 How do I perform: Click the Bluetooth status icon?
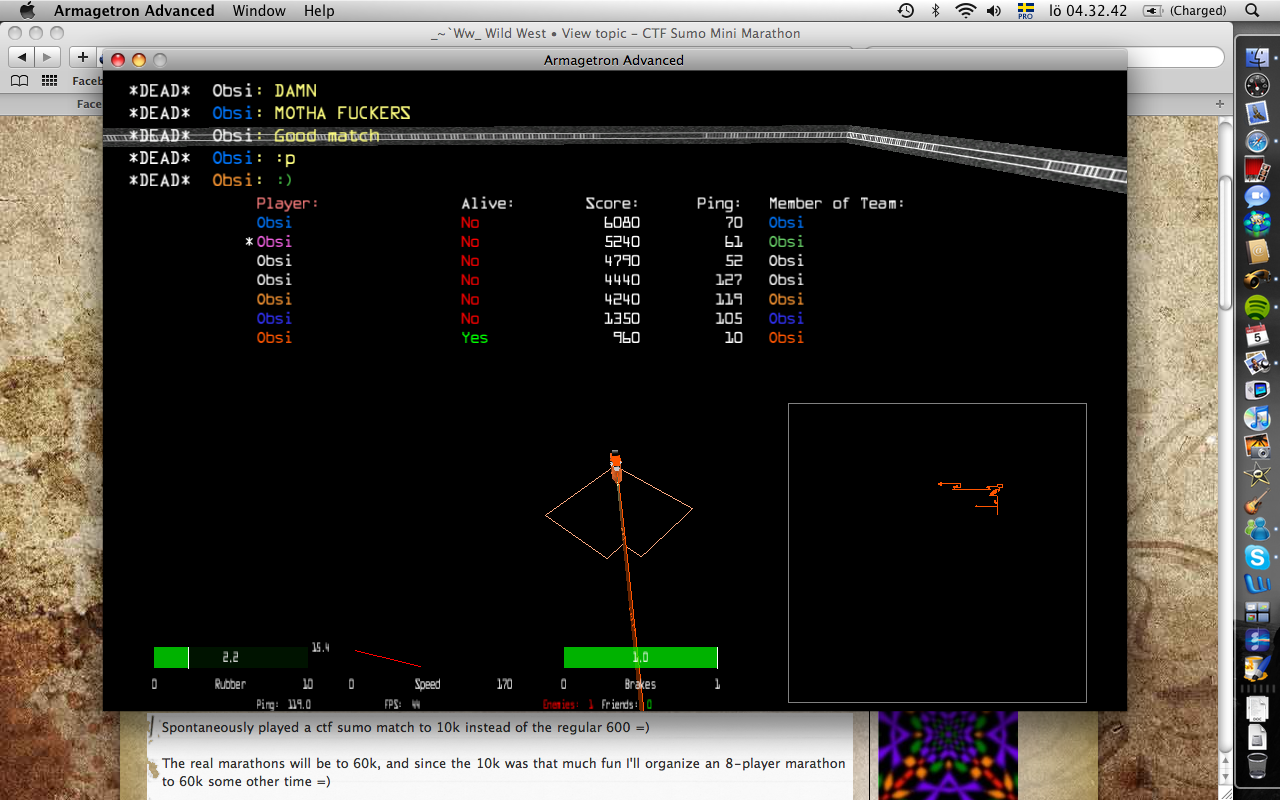pyautogui.click(x=936, y=11)
